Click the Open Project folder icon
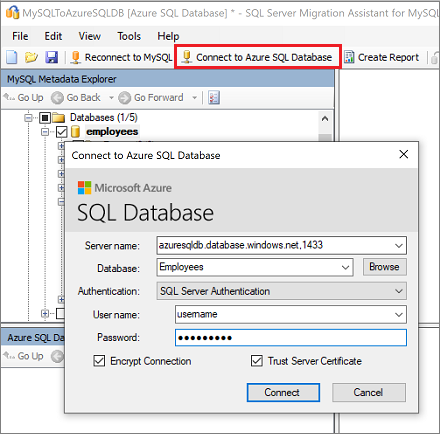Viewport: 440px width, 434px height. (31, 57)
